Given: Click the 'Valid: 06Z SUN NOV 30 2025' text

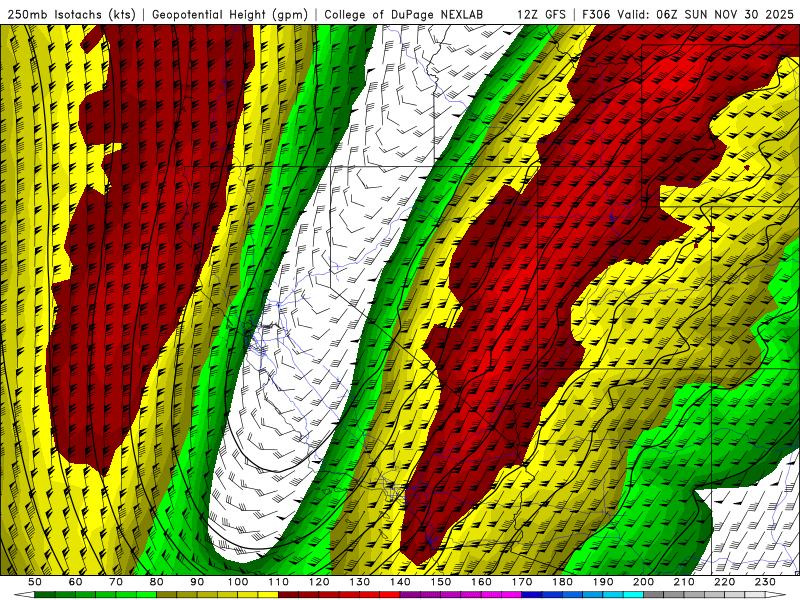Looking at the screenshot, I should point(705,14).
